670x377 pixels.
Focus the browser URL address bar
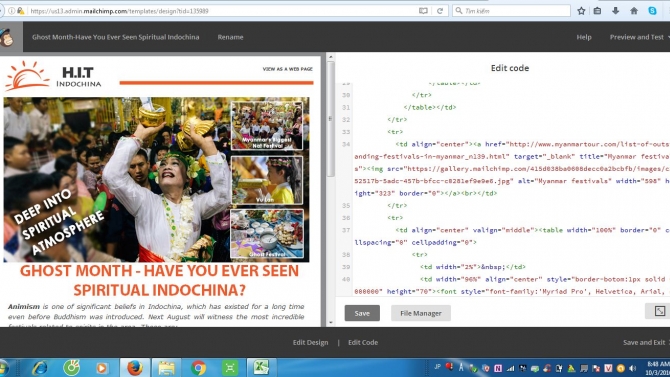click(222, 11)
